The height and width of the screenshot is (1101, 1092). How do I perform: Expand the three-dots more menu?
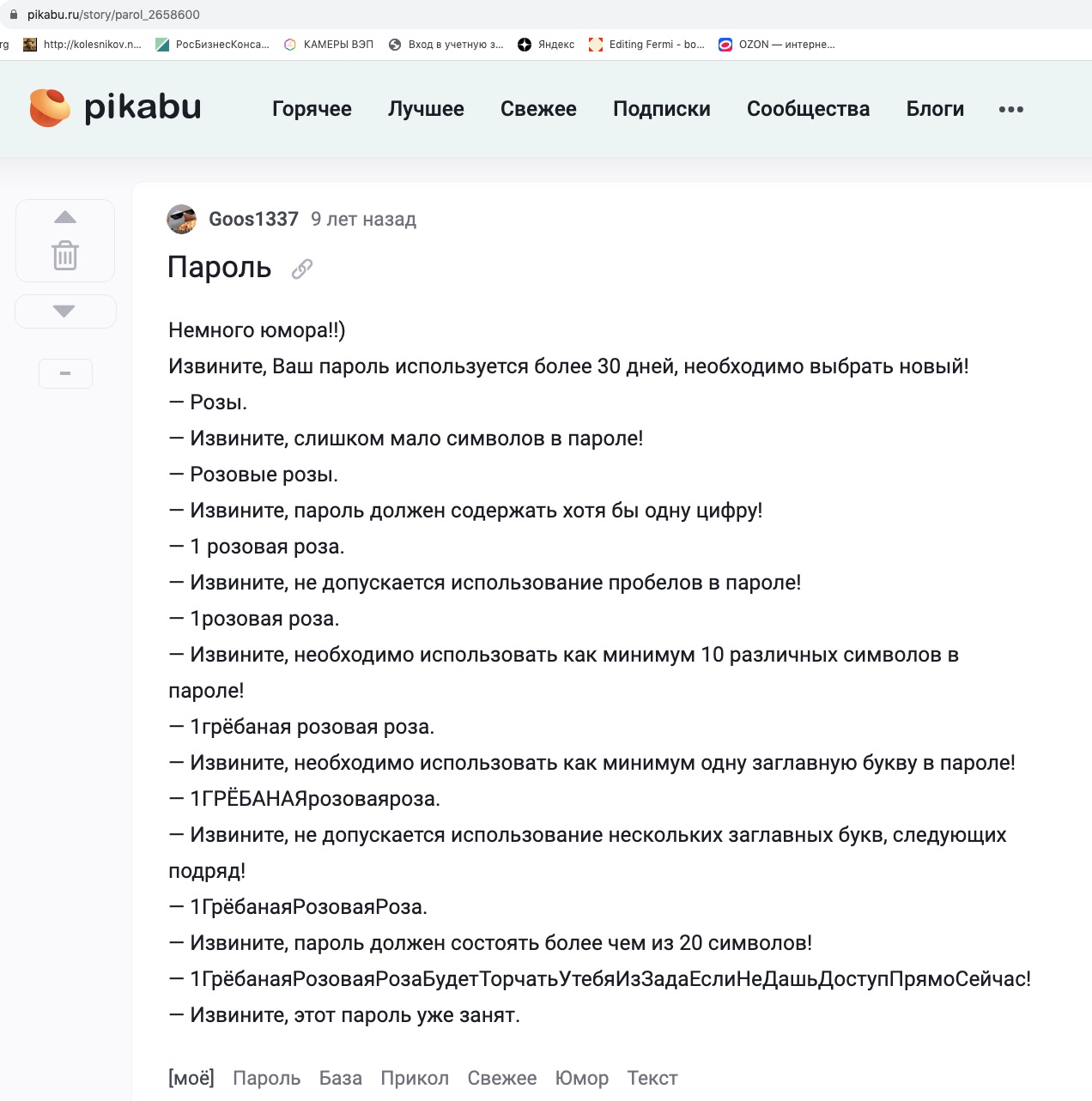click(x=1011, y=109)
